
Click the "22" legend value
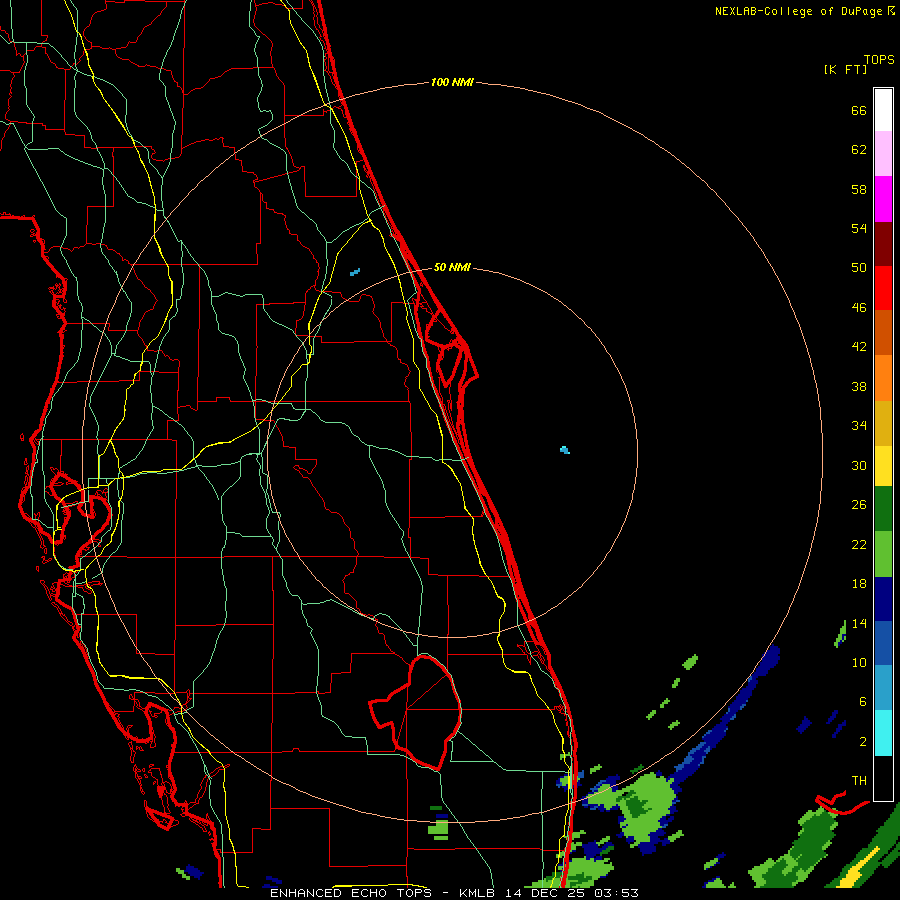pyautogui.click(x=859, y=544)
